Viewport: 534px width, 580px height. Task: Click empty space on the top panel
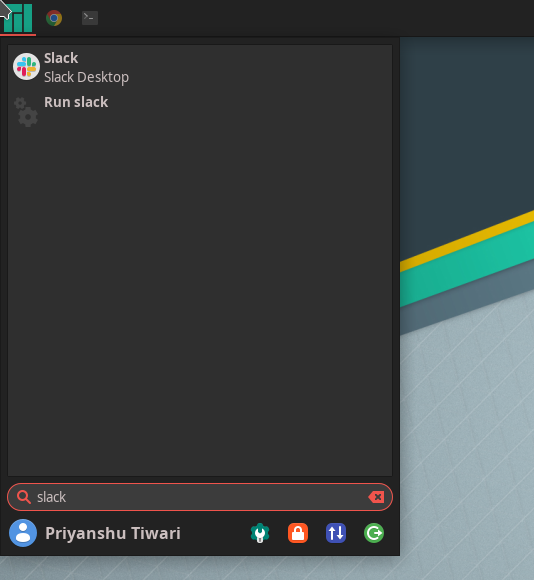[x=314, y=18]
